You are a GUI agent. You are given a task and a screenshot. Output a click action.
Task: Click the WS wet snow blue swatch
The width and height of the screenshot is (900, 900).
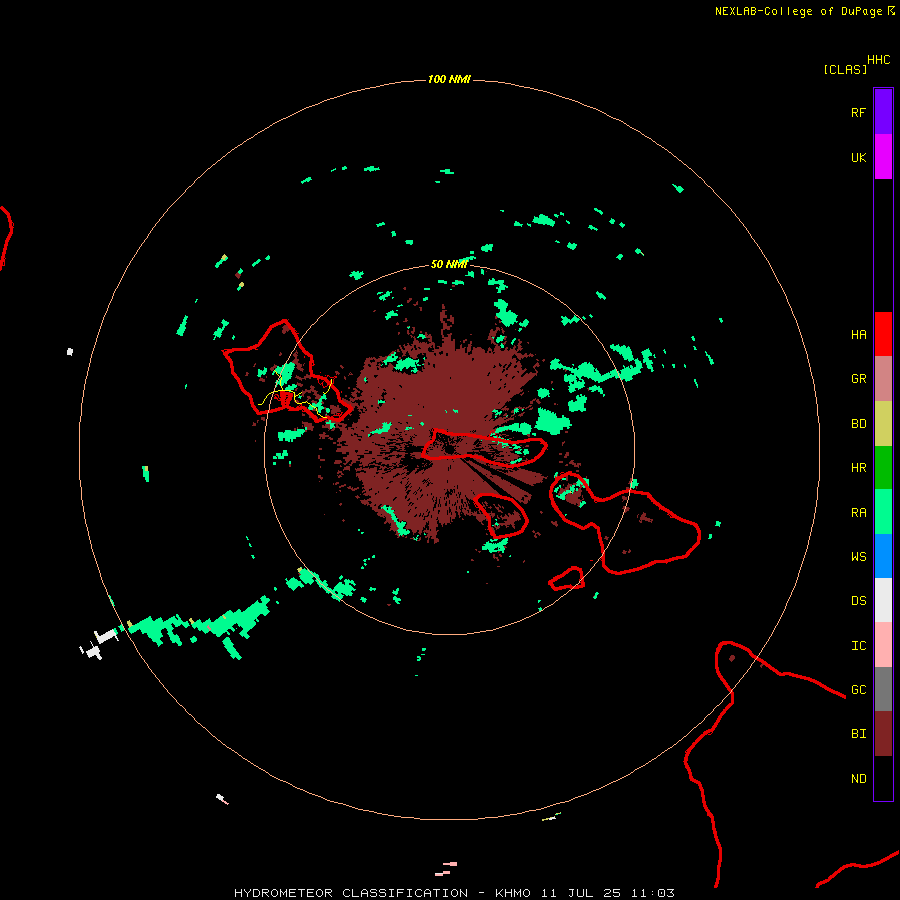[x=883, y=556]
